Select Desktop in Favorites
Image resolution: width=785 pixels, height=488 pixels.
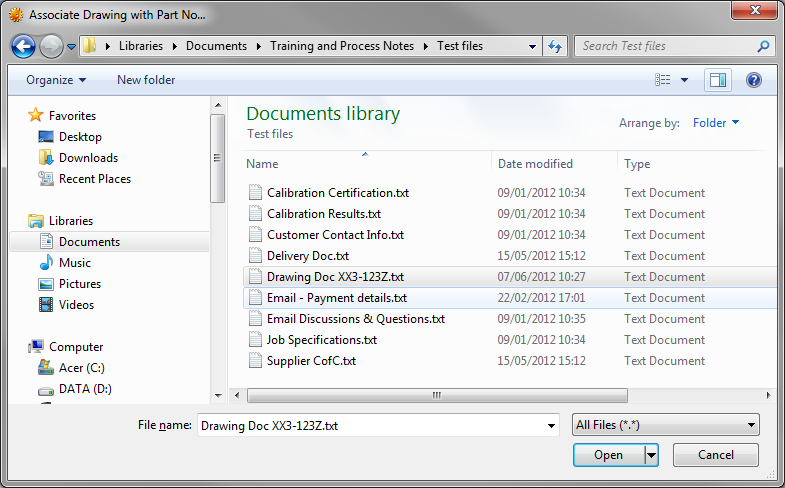pos(80,137)
